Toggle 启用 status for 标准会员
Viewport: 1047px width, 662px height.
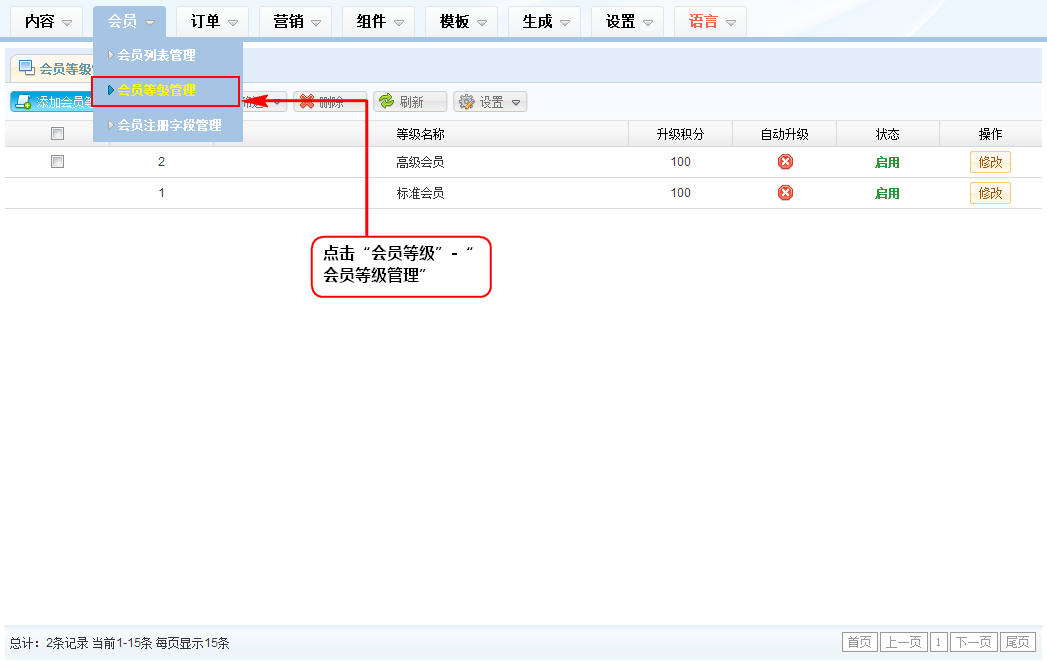887,193
